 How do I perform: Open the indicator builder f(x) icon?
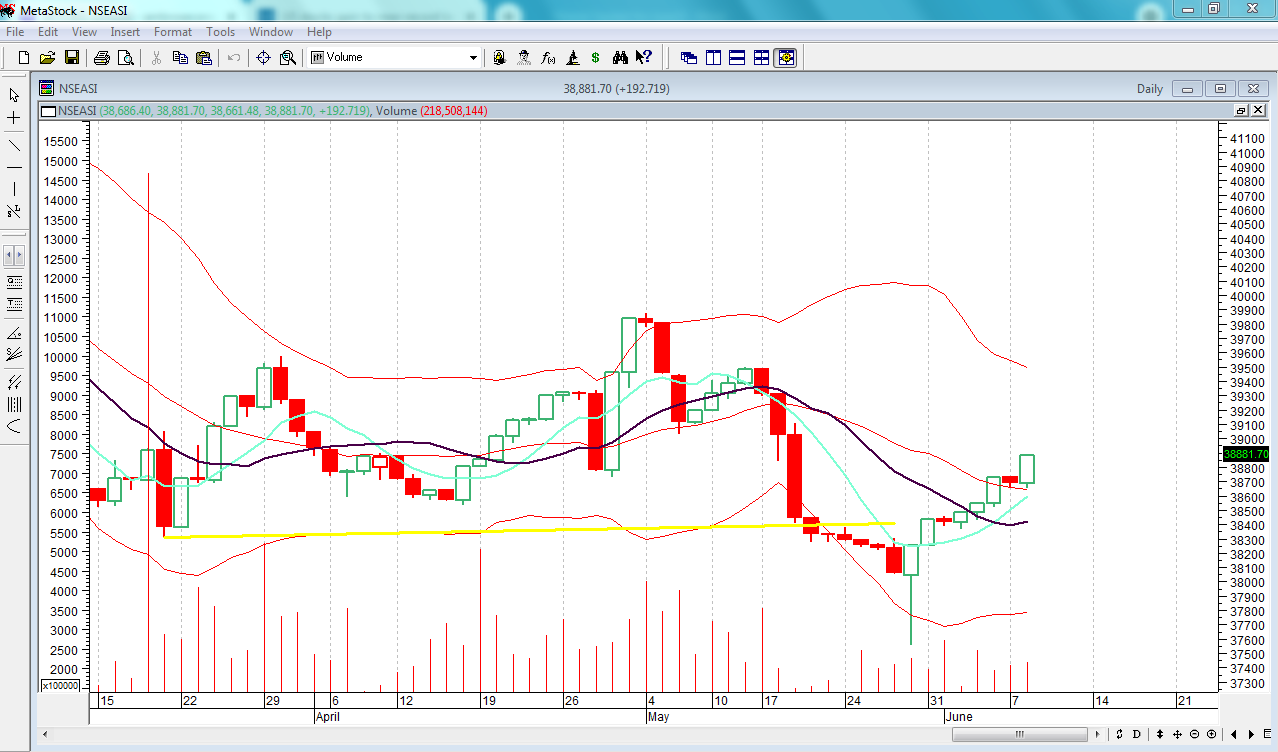point(548,58)
